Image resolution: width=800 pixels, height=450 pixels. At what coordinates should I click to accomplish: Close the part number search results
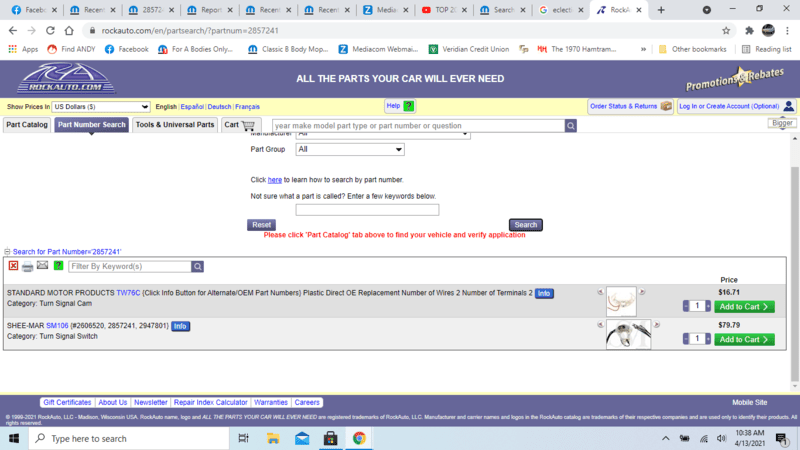[x=13, y=266]
